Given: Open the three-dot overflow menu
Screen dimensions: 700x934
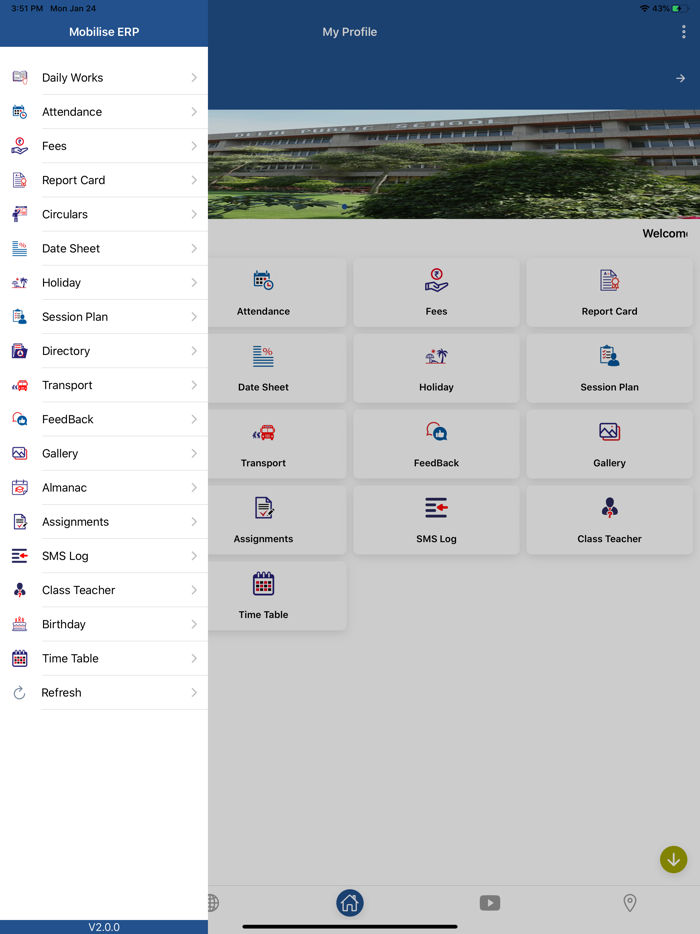Looking at the screenshot, I should coord(683,32).
